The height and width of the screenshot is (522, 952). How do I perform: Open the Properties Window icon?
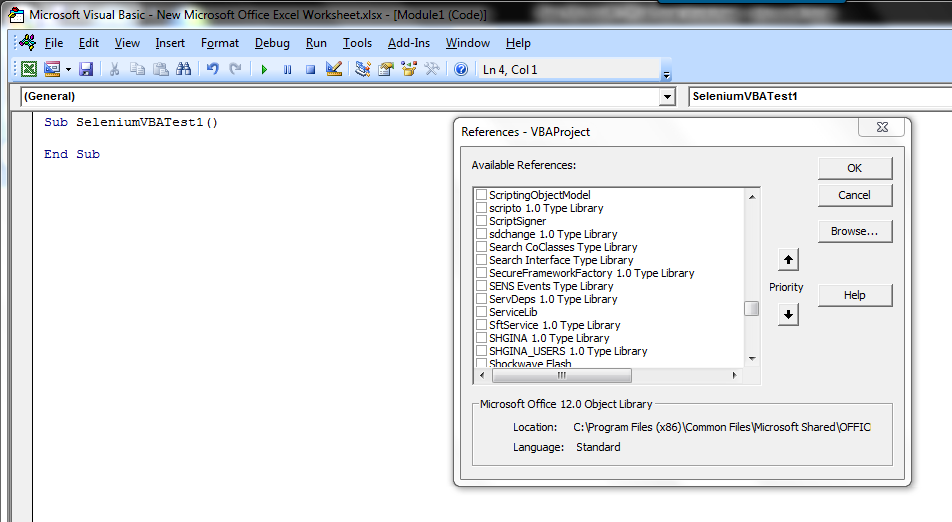pos(386,69)
